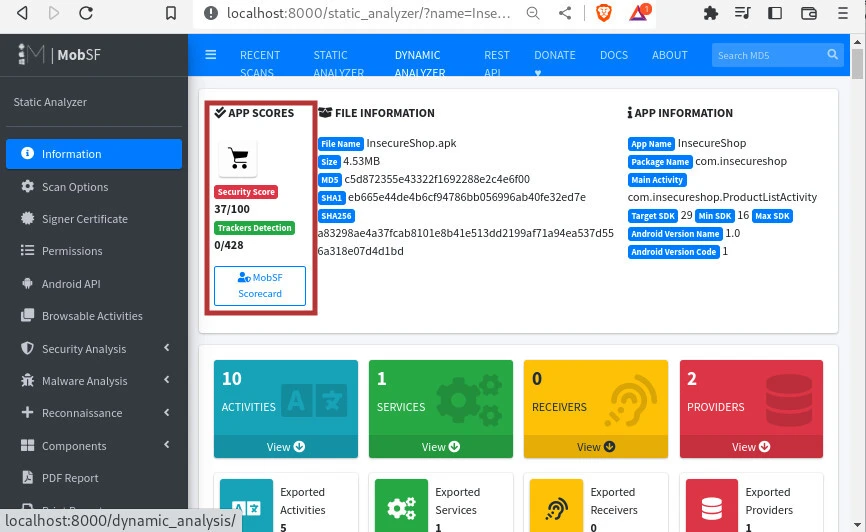
Task: Go to Static Analyzer navbar item
Action: 338,62
